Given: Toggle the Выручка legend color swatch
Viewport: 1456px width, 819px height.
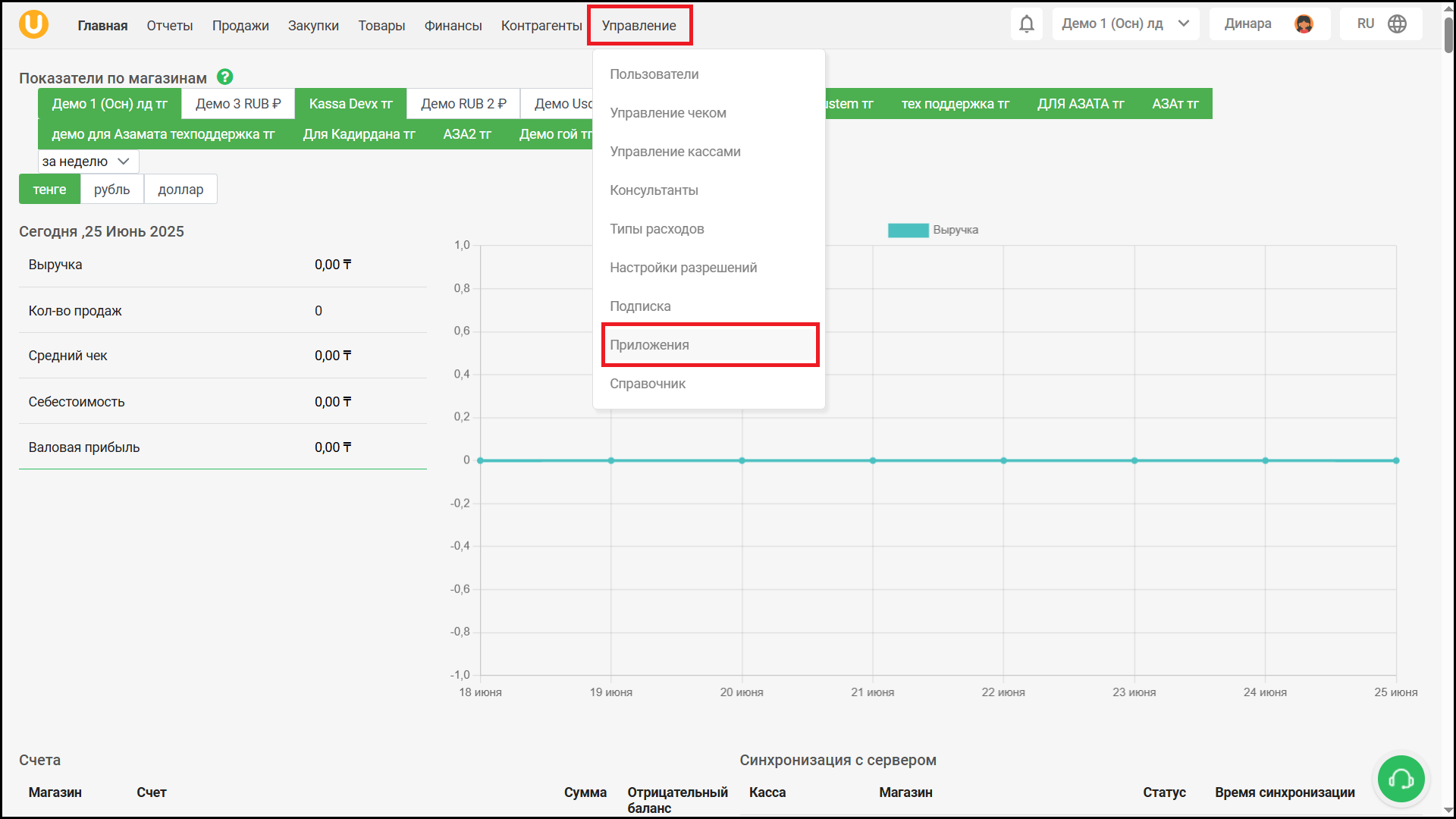Looking at the screenshot, I should pos(908,230).
